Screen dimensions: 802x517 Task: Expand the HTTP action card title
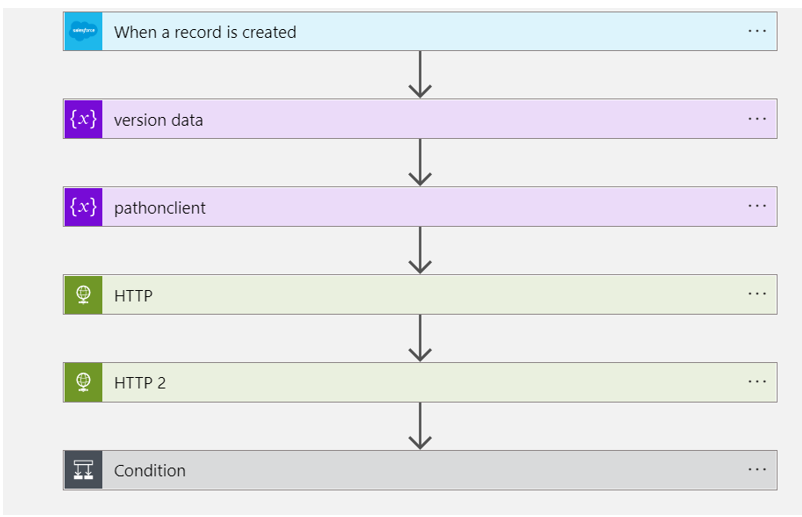pos(133,295)
